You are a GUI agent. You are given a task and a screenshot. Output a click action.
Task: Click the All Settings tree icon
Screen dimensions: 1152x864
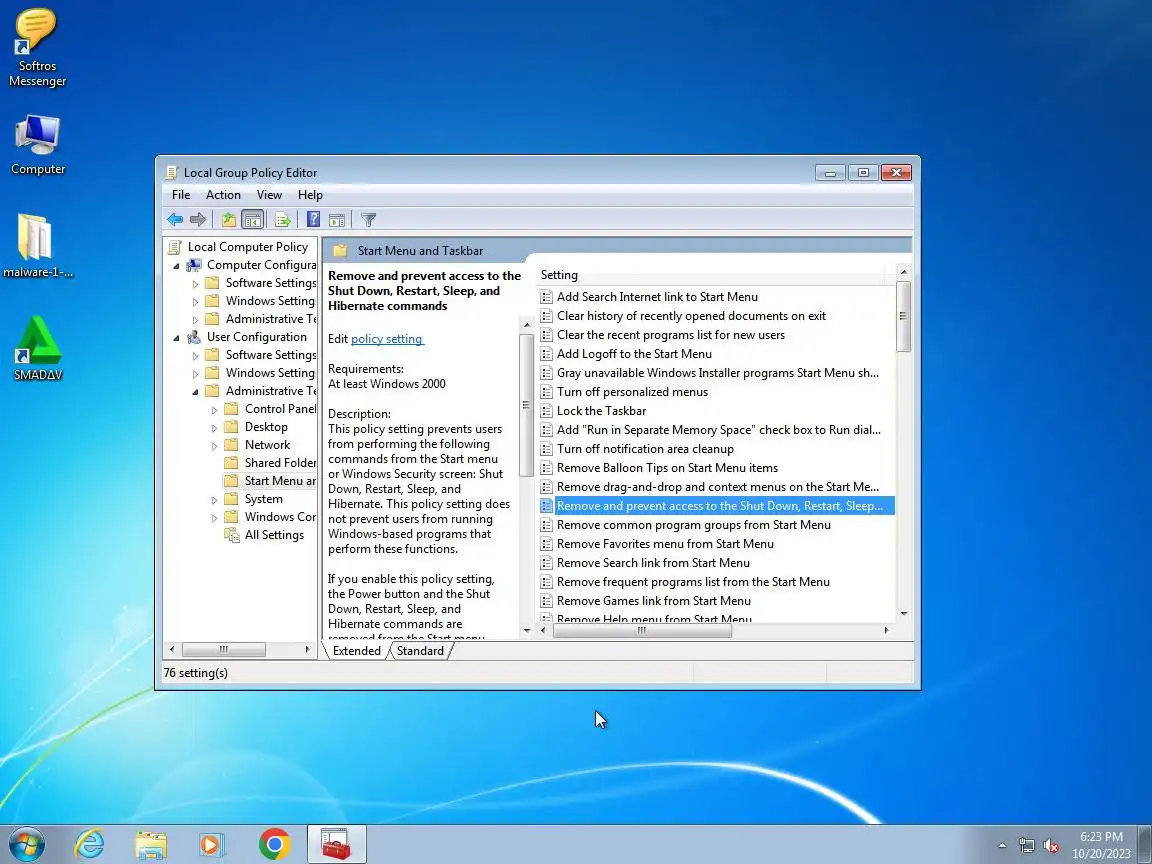click(x=231, y=535)
